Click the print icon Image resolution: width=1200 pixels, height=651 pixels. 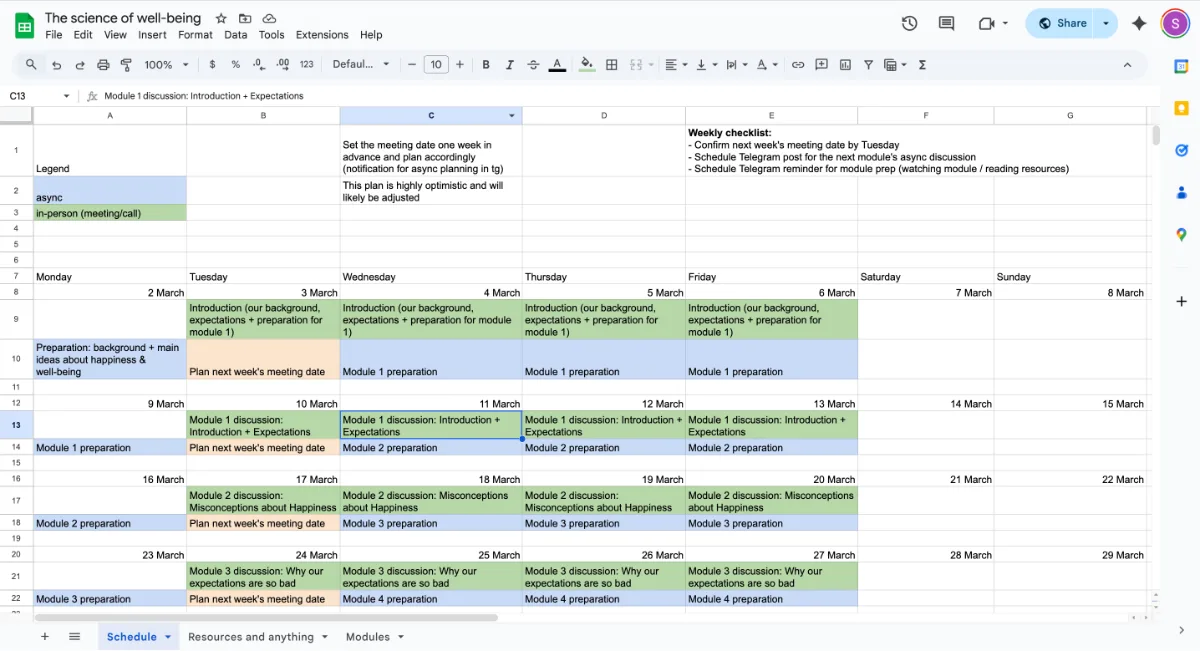(103, 64)
